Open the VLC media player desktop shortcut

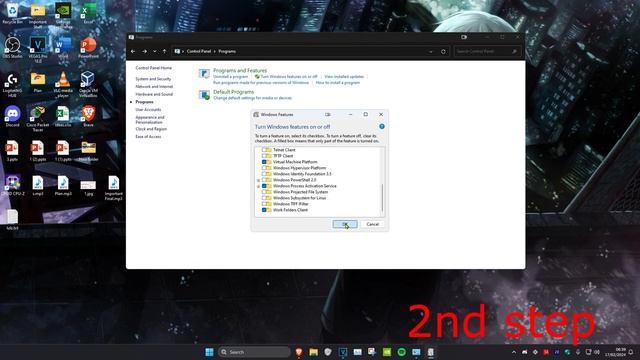point(63,84)
